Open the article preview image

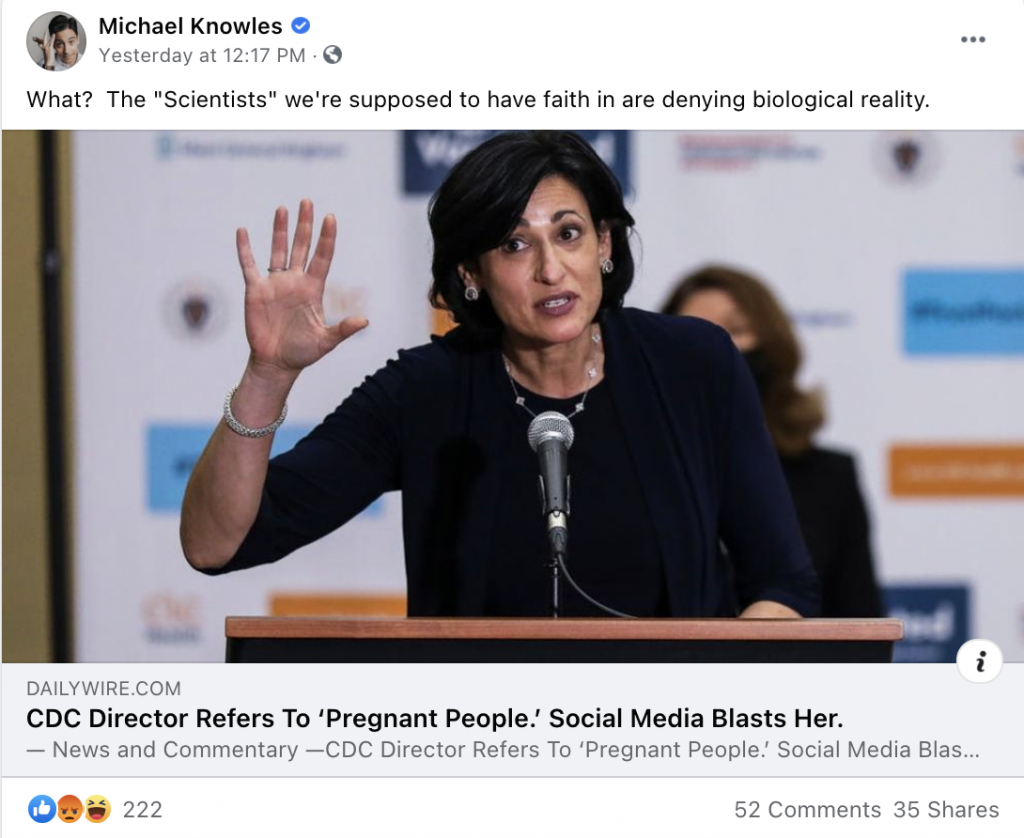(513, 396)
